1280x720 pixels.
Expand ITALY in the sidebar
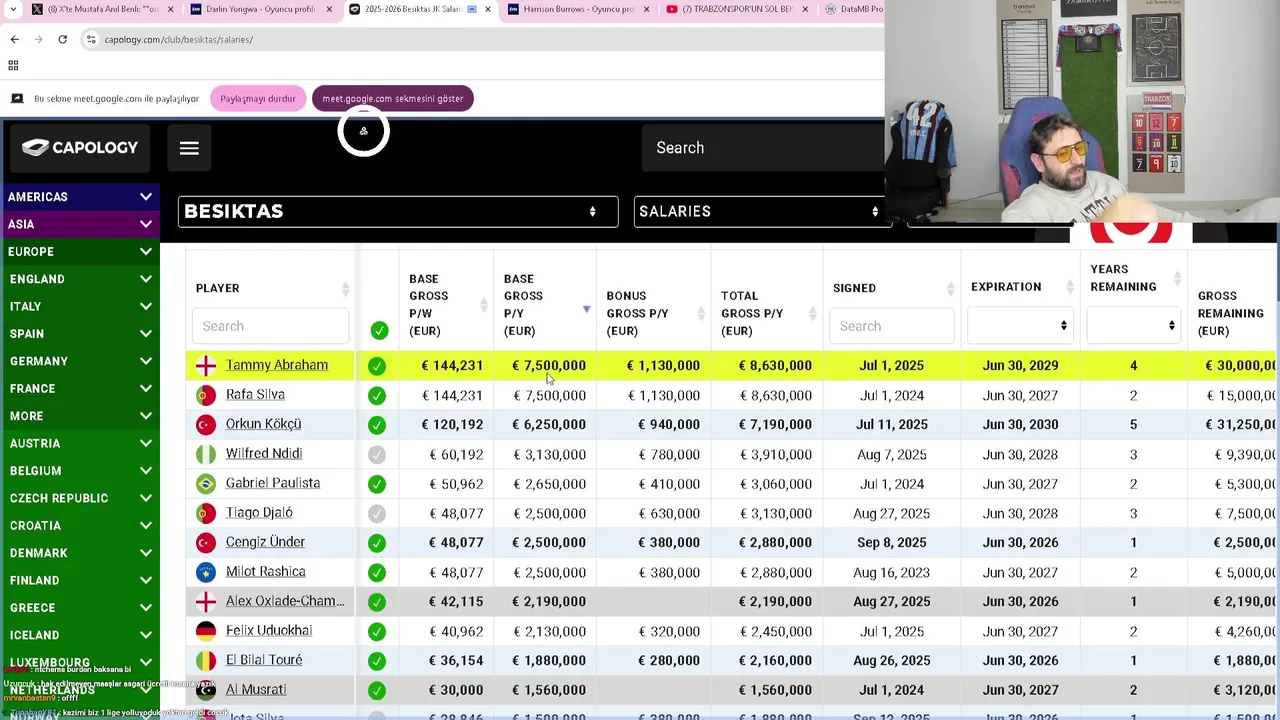tap(80, 306)
